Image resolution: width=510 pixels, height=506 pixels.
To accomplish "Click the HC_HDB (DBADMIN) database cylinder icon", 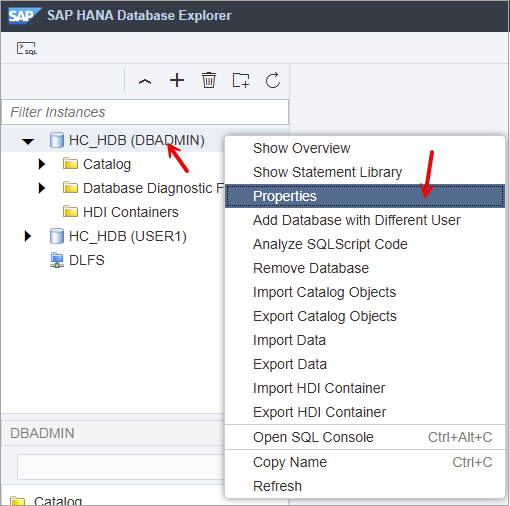I will (57, 140).
